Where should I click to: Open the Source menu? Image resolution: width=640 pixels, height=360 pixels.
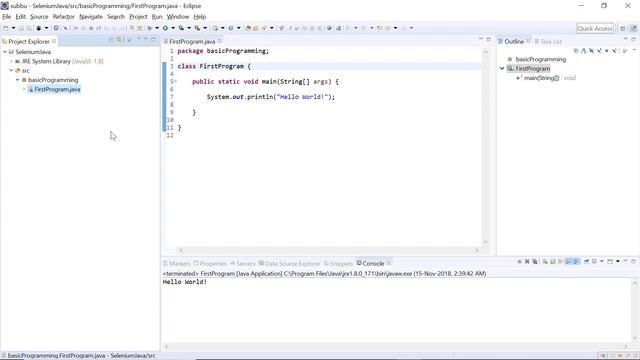[39, 17]
